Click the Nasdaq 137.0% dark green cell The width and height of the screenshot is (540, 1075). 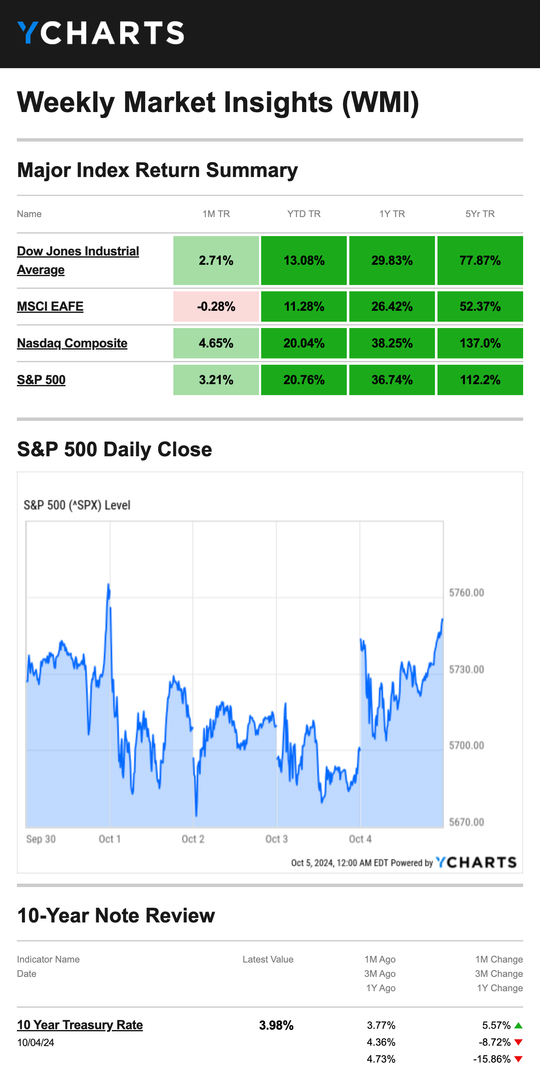pos(480,343)
